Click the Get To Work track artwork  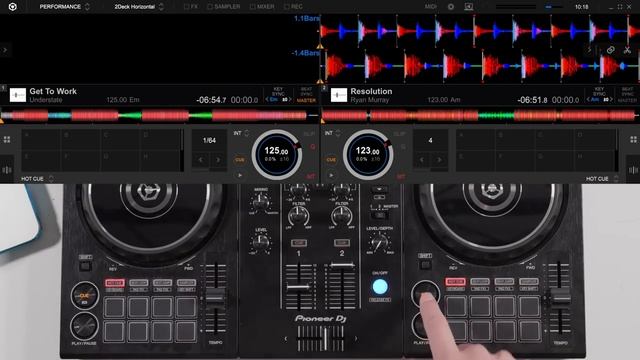pos(18,95)
